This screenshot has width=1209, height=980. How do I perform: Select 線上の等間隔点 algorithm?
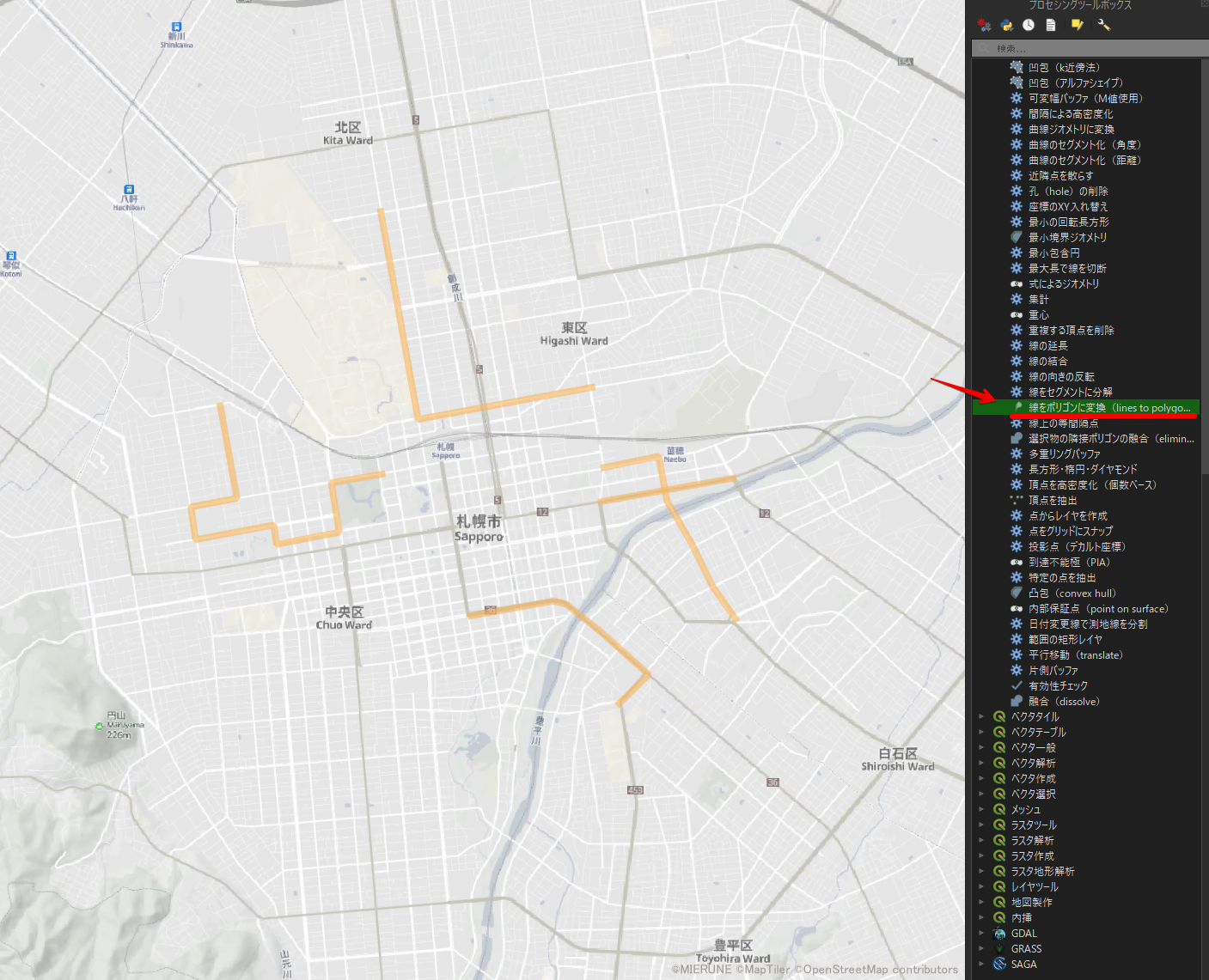[1063, 423]
